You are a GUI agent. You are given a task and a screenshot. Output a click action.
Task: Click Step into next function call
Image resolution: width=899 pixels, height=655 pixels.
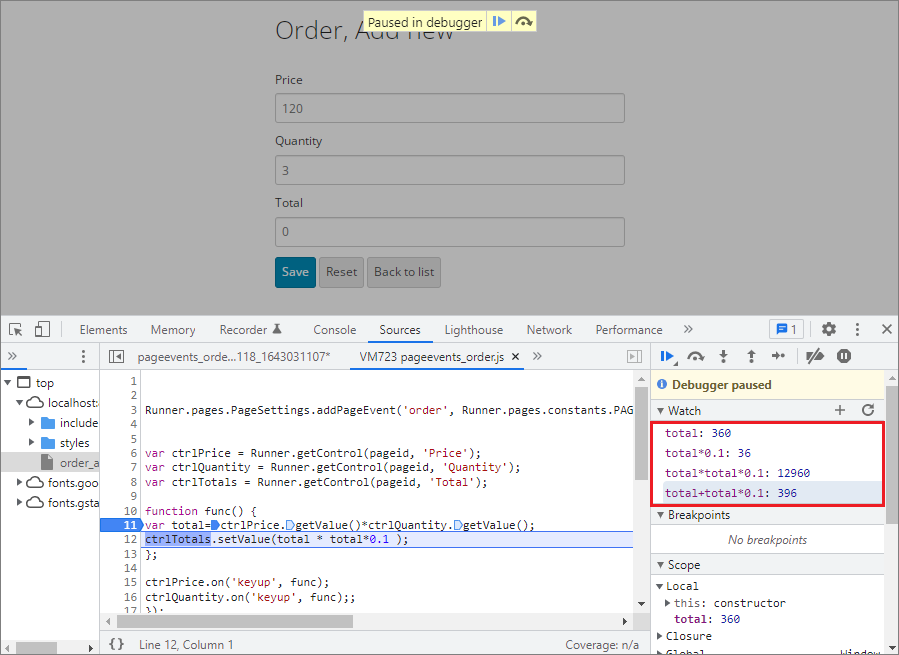(723, 356)
